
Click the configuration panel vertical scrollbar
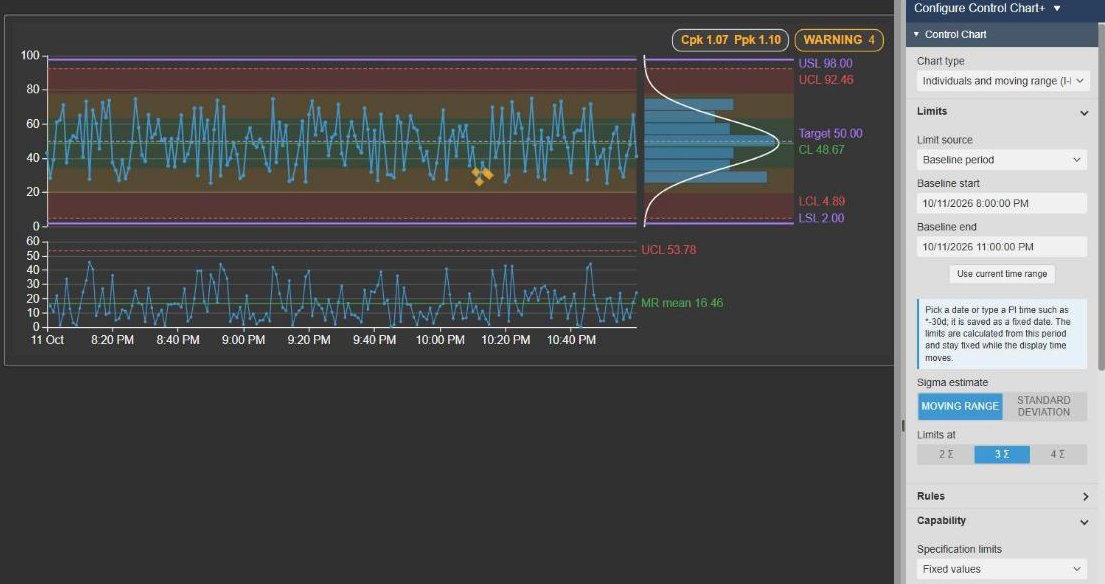click(x=1101, y=196)
